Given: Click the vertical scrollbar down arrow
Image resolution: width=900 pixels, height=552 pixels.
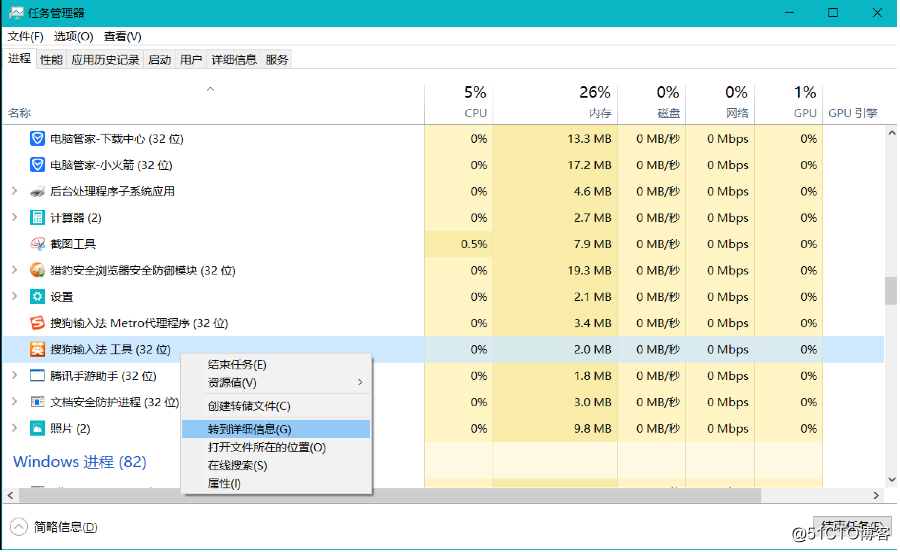Looking at the screenshot, I should point(891,480).
